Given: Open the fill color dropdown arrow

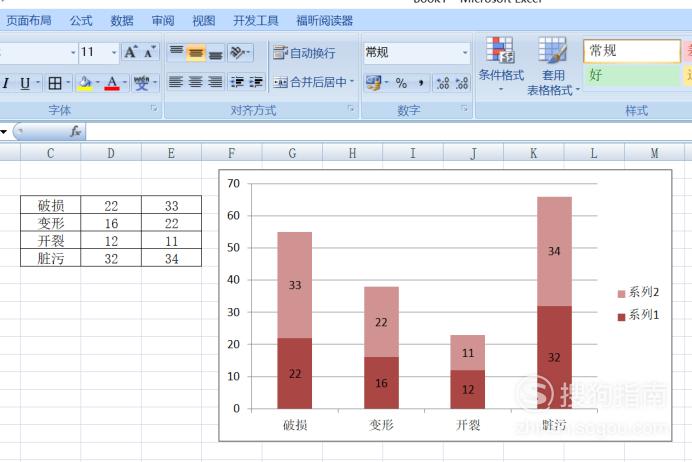Looking at the screenshot, I should (x=98, y=83).
